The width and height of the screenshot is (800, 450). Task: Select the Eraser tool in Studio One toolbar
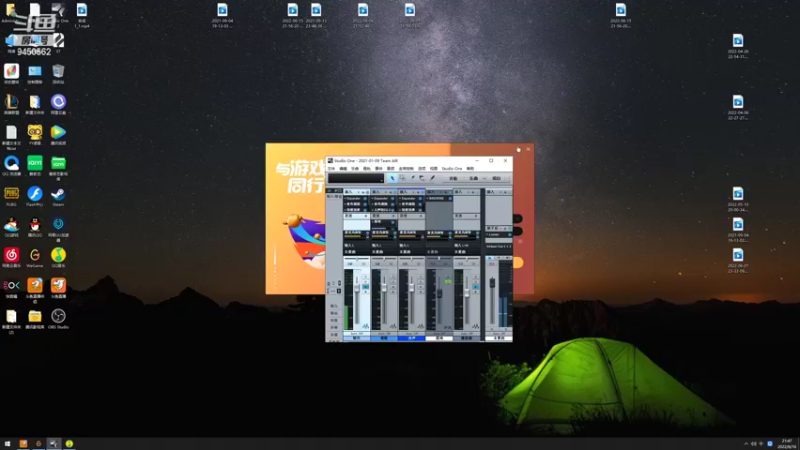(x=422, y=178)
